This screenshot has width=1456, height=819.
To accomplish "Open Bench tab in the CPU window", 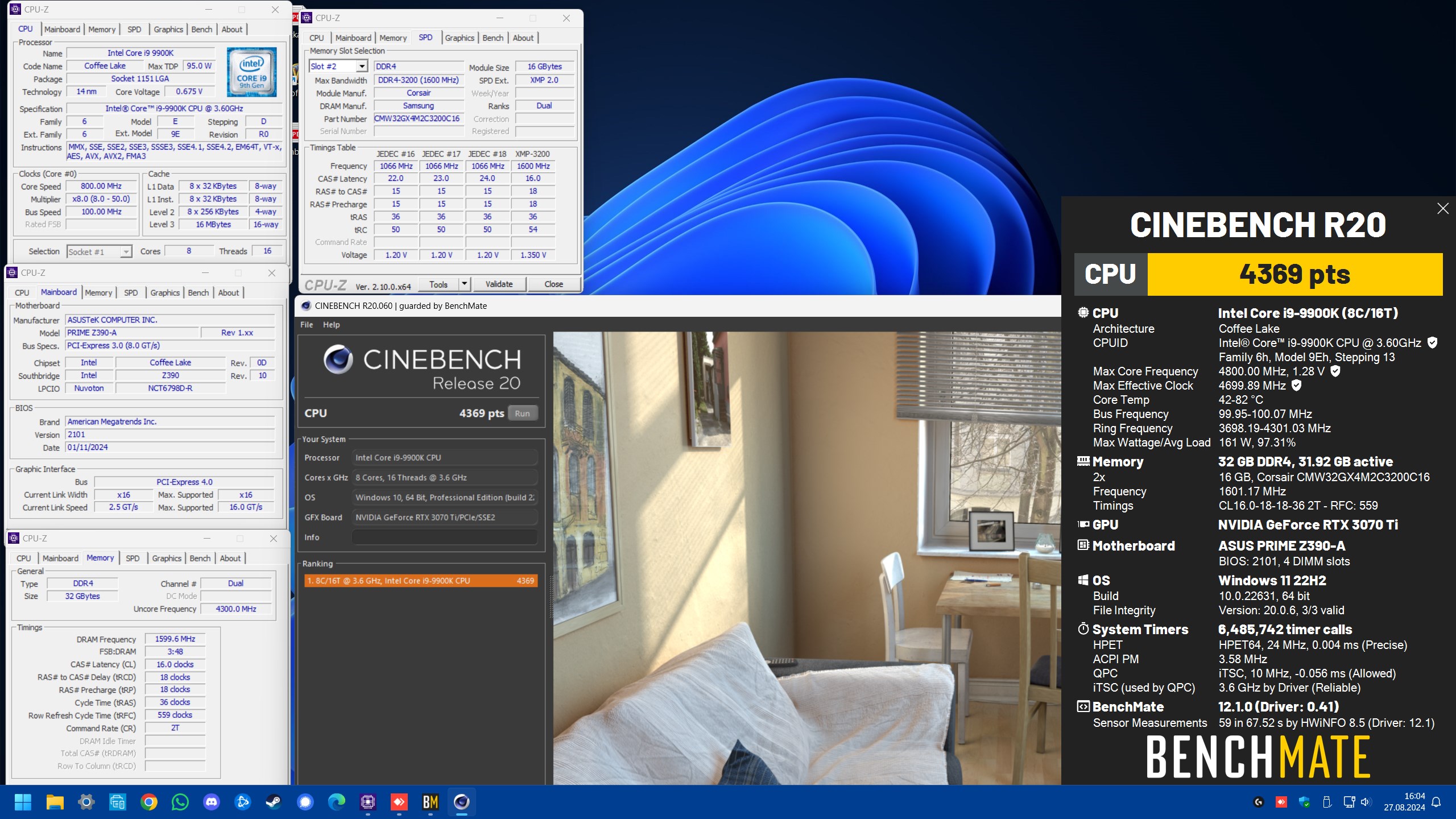I will click(x=202, y=30).
